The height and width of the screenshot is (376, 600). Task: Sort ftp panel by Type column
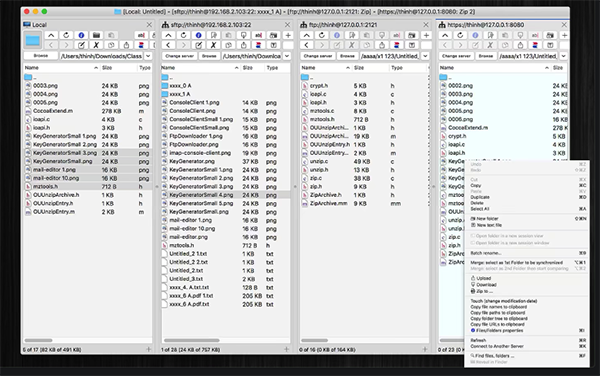(x=408, y=68)
